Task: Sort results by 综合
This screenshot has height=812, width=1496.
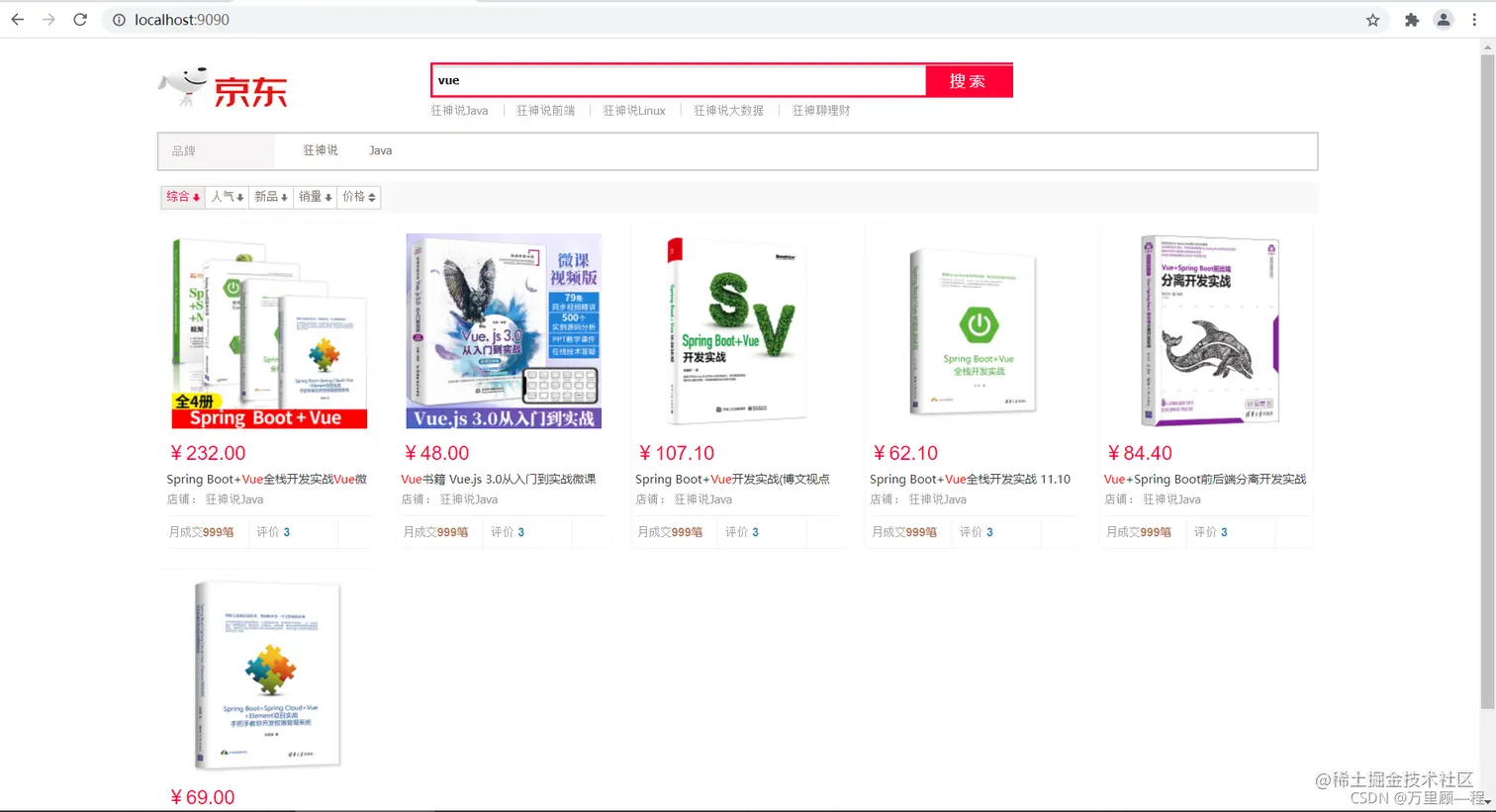Action: (x=183, y=197)
